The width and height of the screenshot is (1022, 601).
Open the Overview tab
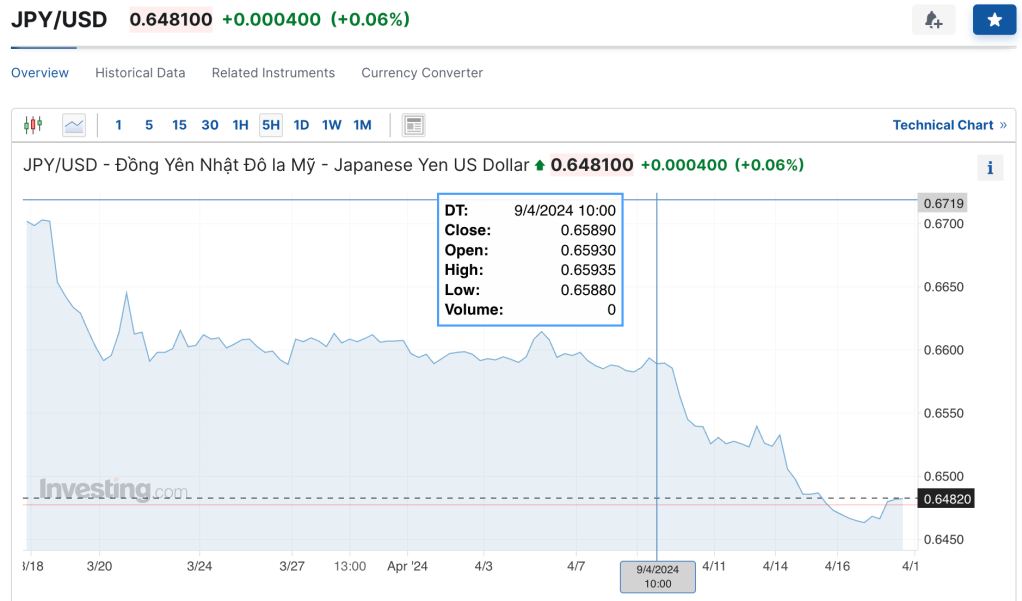[x=40, y=73]
